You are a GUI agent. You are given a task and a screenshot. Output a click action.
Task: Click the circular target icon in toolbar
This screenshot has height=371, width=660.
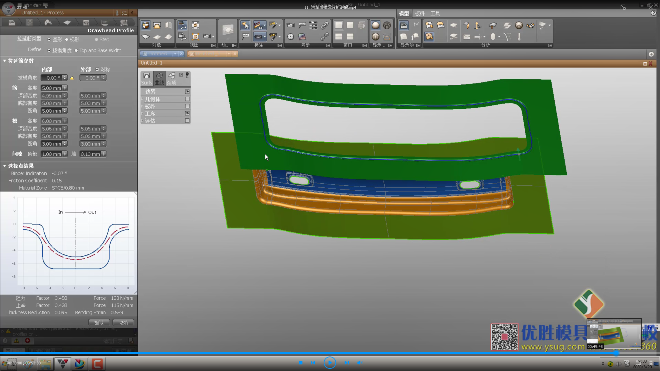pyautogui.click(x=290, y=37)
